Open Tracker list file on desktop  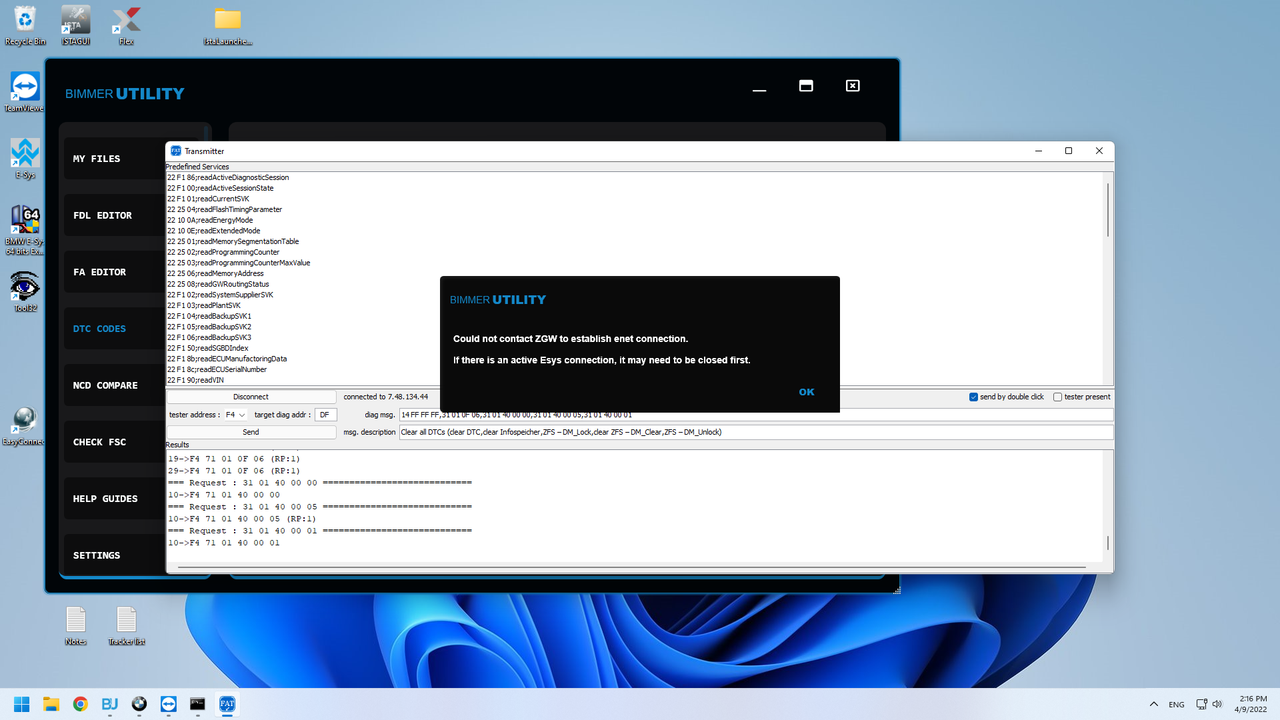tap(126, 626)
